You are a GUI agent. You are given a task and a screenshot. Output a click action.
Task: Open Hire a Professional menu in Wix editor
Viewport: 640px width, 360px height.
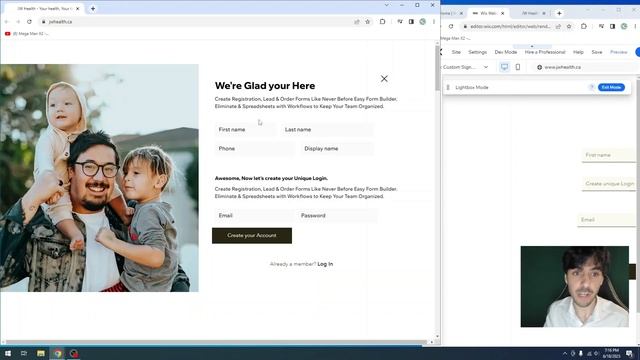[x=545, y=52]
